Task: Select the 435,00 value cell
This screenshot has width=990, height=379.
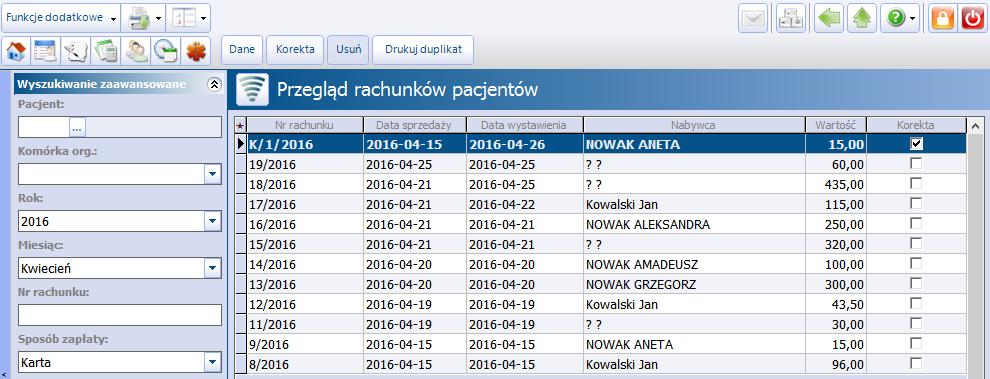Action: pyautogui.click(x=835, y=184)
